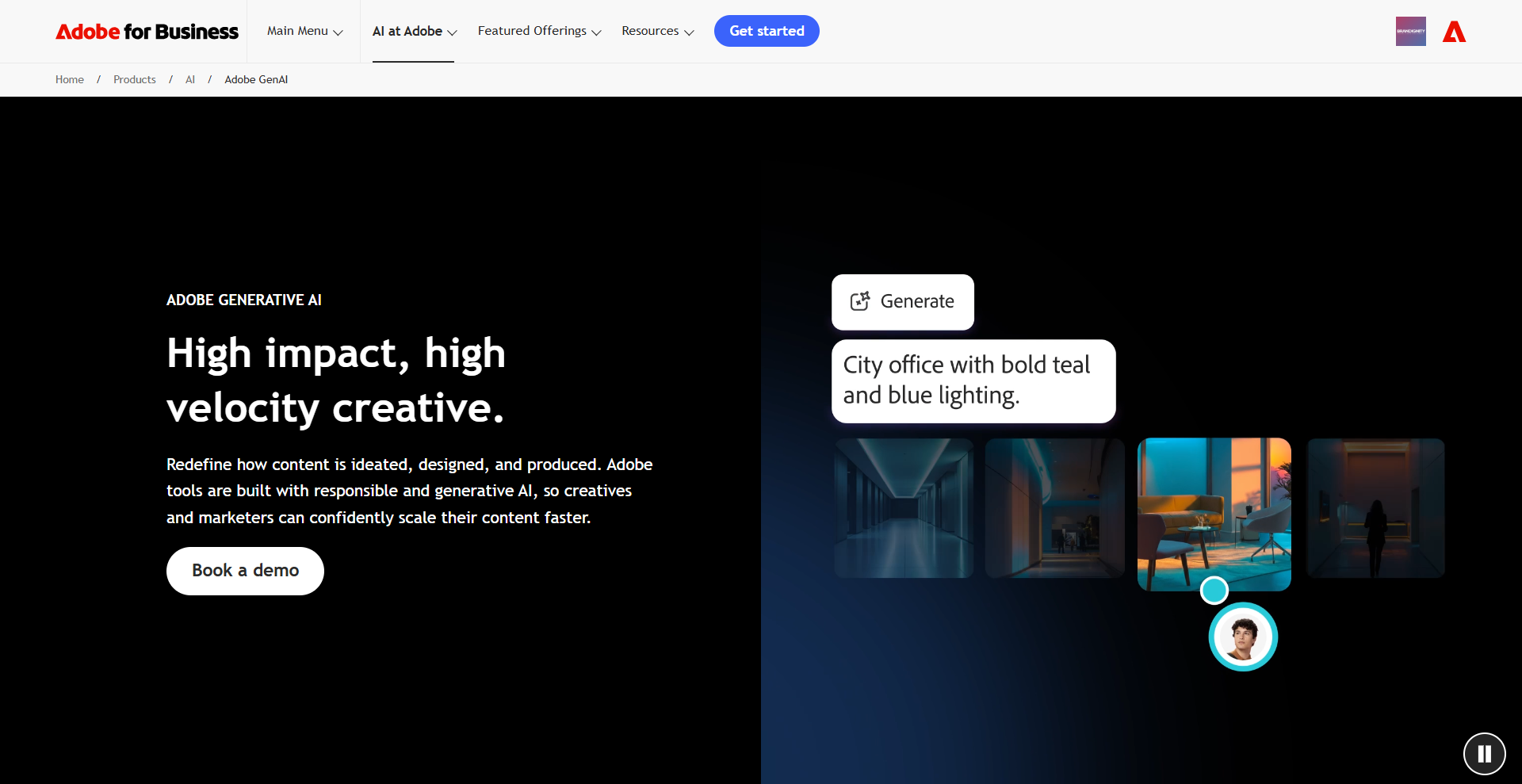Click the ADOBE GENERATIVE AI eyebrow text
This screenshot has width=1522, height=784.
pyautogui.click(x=244, y=300)
